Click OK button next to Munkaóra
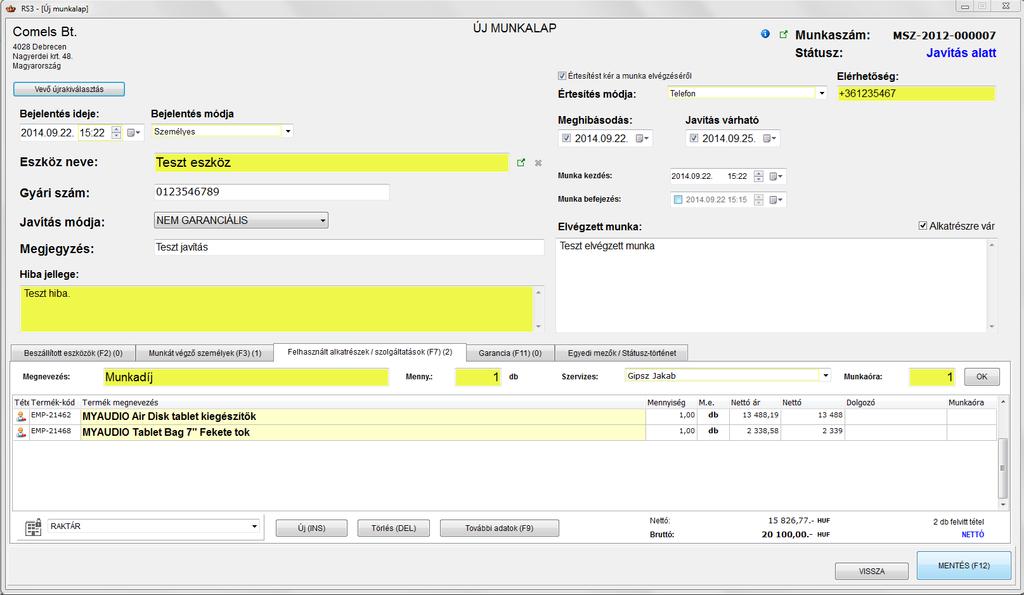Viewport: 1024px width, 595px height. [x=982, y=377]
